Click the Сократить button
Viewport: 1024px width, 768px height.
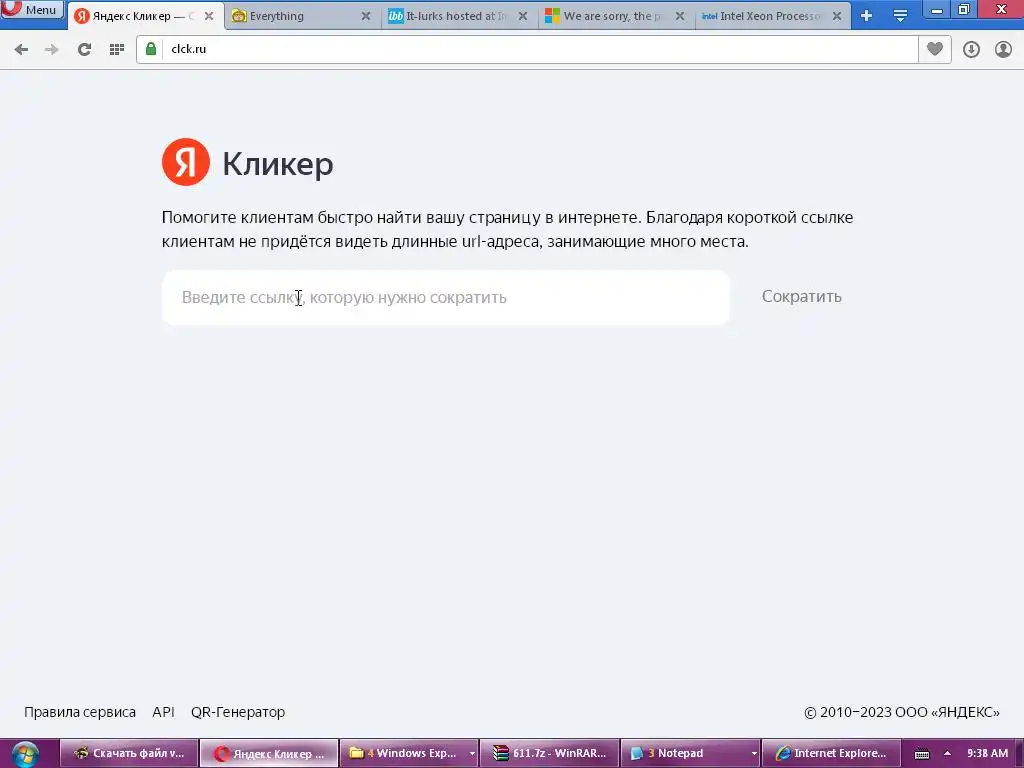801,296
